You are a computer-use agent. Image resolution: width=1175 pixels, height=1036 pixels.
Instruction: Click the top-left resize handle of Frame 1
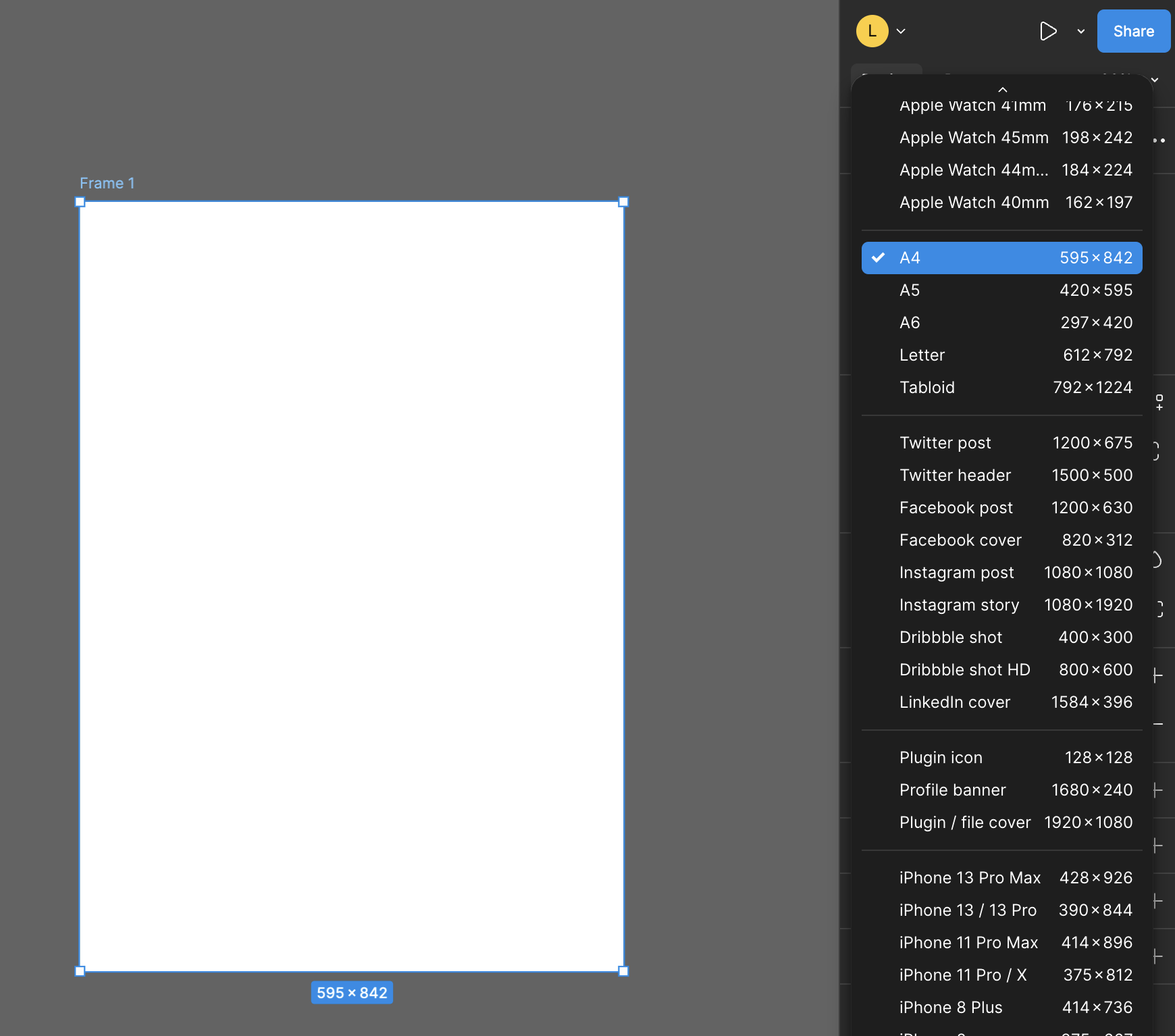(80, 202)
